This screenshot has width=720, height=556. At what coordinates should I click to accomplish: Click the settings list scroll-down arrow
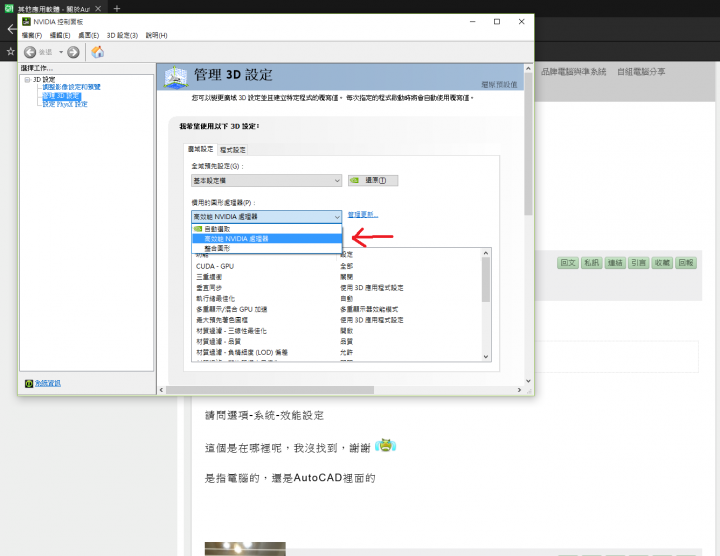[x=486, y=357]
